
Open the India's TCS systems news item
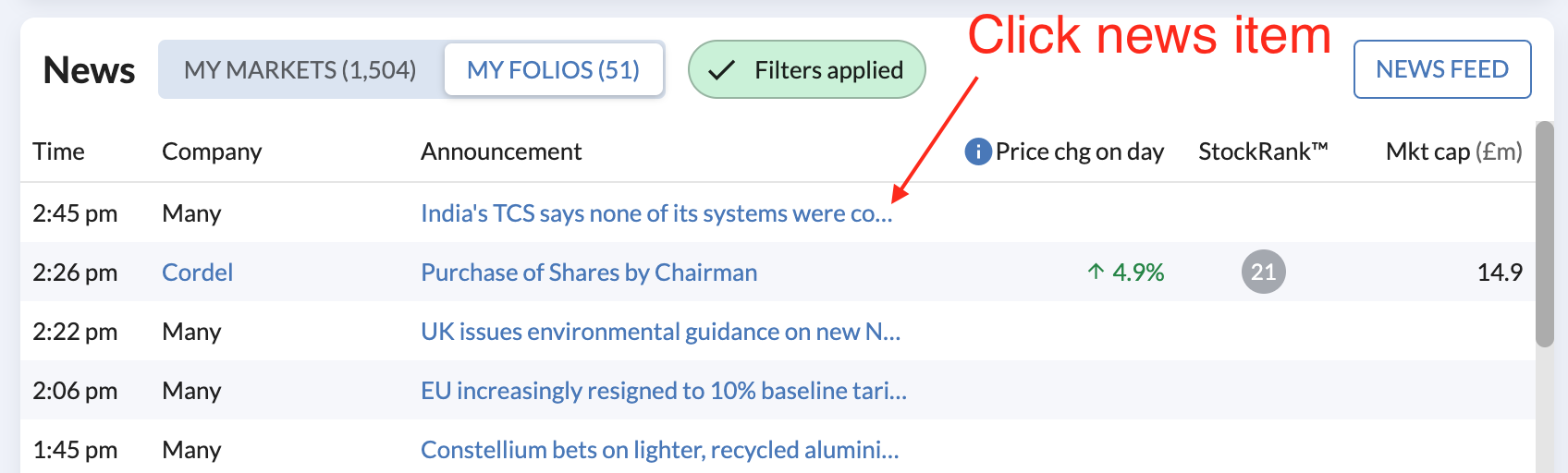point(656,213)
